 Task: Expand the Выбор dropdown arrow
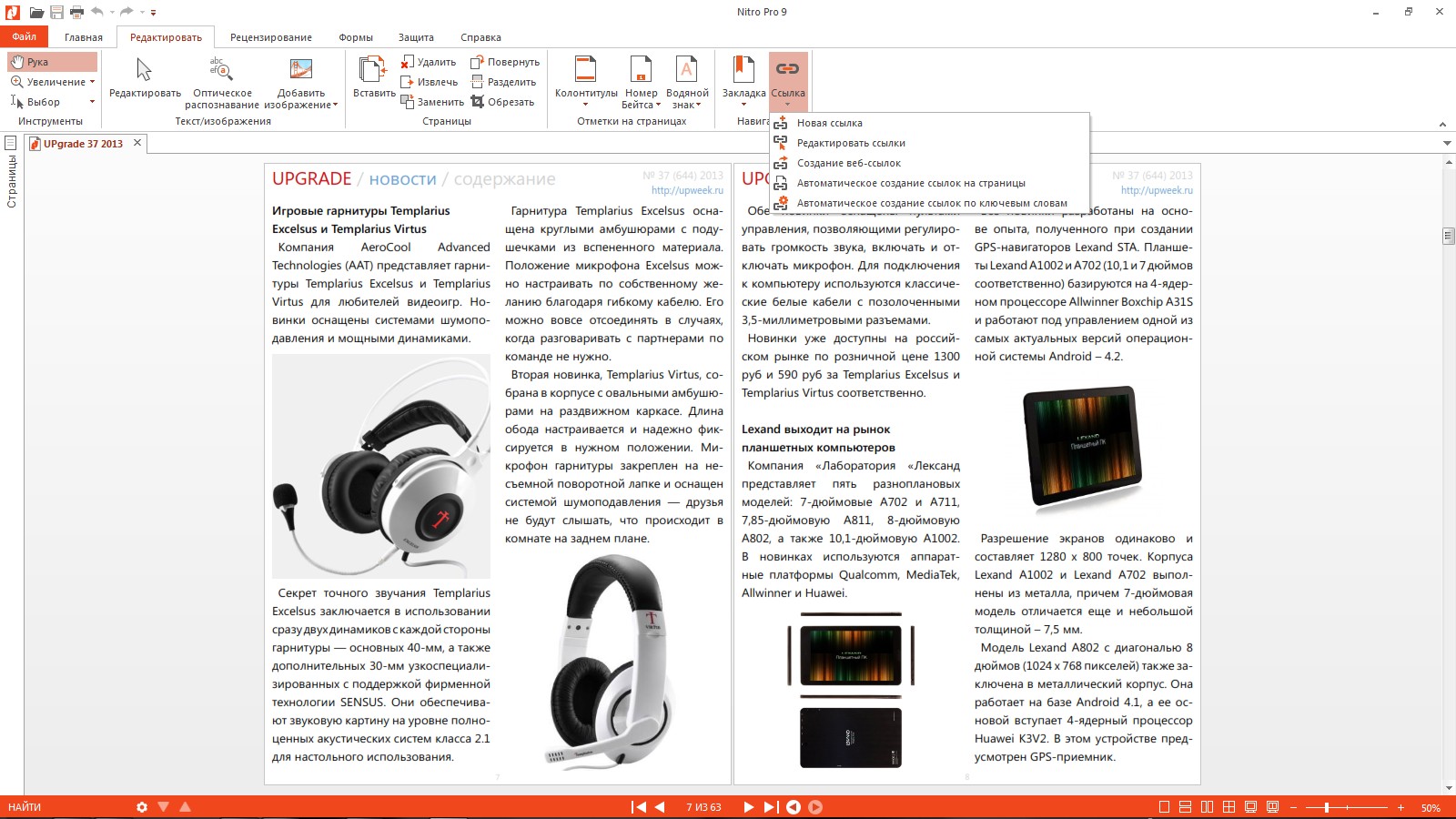92,102
